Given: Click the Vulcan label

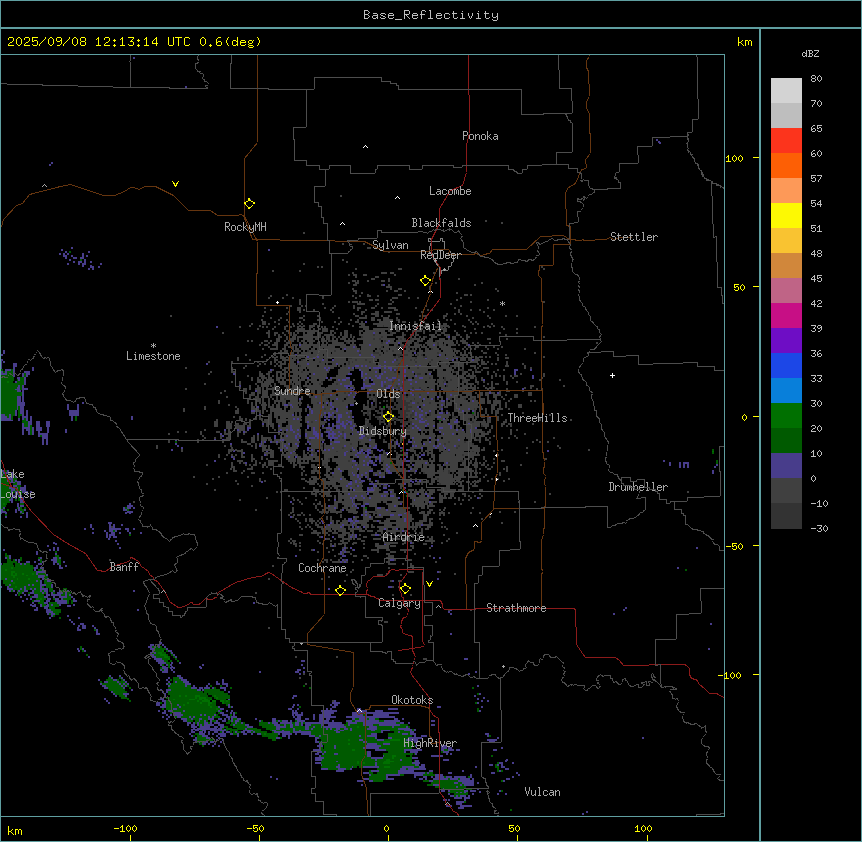Looking at the screenshot, I should (x=542, y=792).
